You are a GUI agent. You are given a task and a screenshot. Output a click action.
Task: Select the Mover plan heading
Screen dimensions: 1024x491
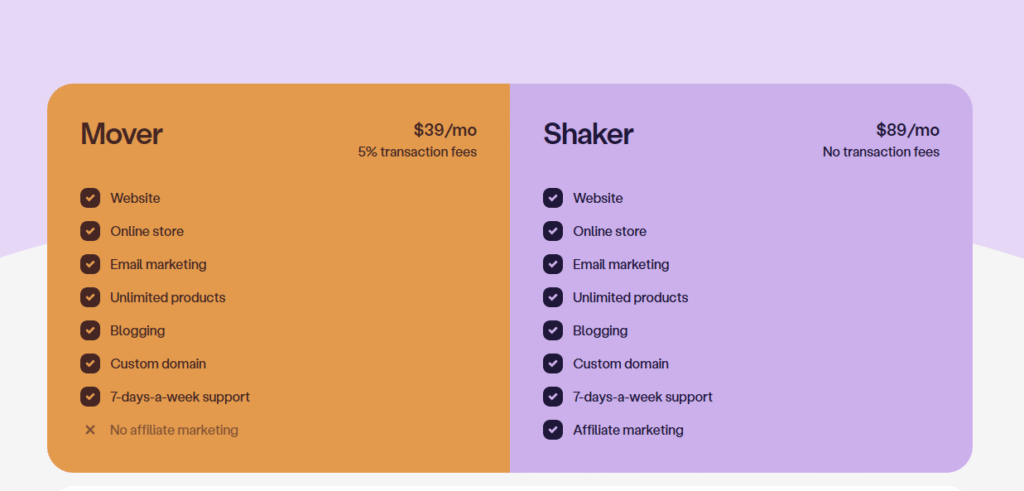(121, 134)
